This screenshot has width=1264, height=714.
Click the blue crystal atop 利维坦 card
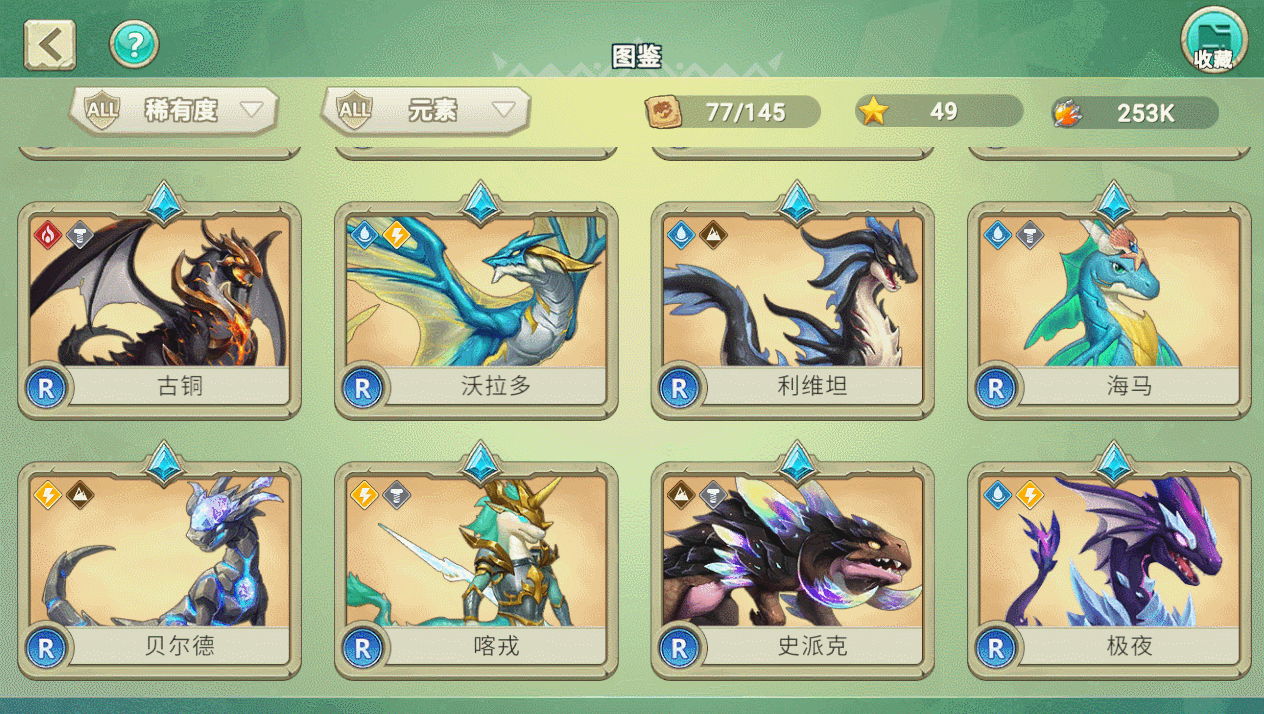click(798, 203)
